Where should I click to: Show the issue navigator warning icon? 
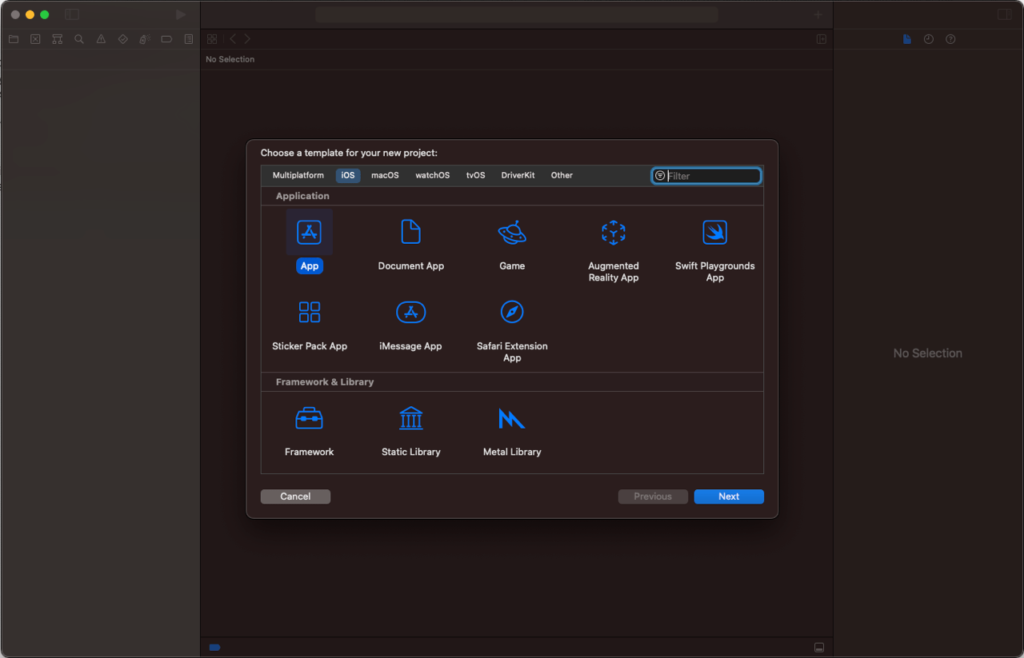101,39
